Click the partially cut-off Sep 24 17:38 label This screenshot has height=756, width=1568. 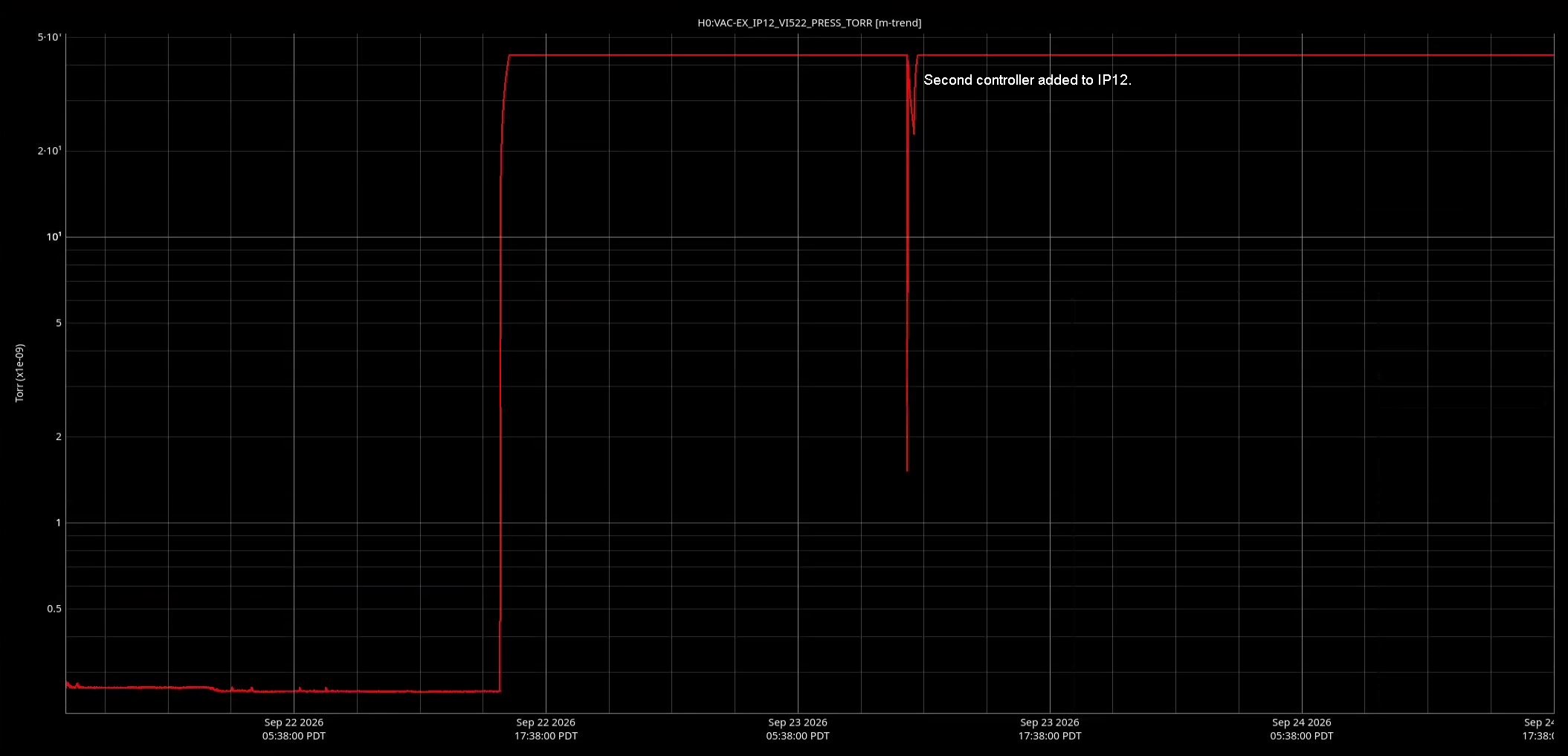[1538, 729]
